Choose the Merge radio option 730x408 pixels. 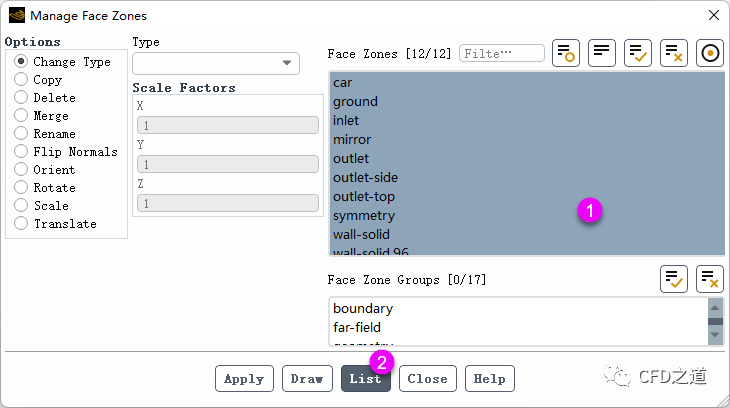click(x=21, y=116)
